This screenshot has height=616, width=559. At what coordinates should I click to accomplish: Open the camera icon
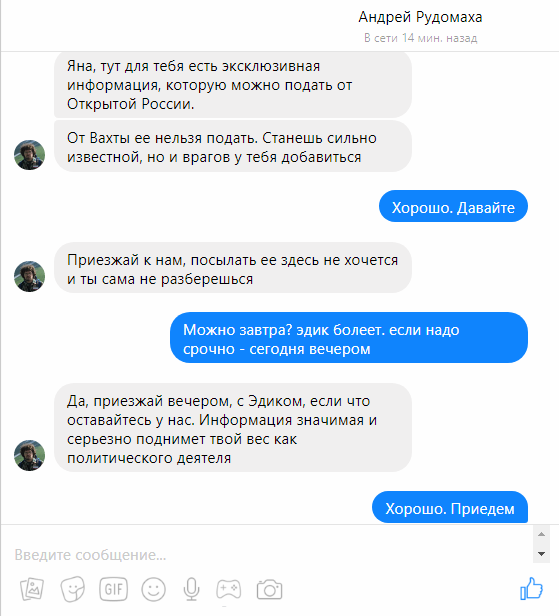(x=269, y=589)
